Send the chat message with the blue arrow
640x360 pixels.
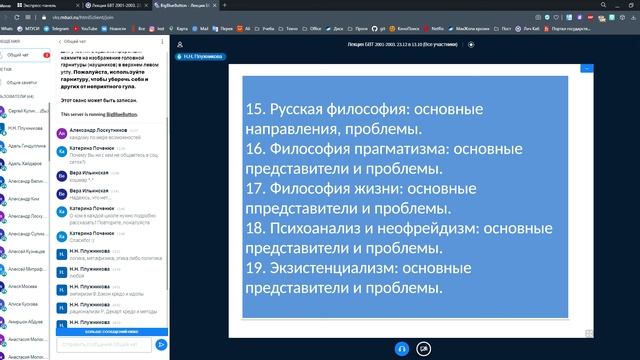(161, 345)
